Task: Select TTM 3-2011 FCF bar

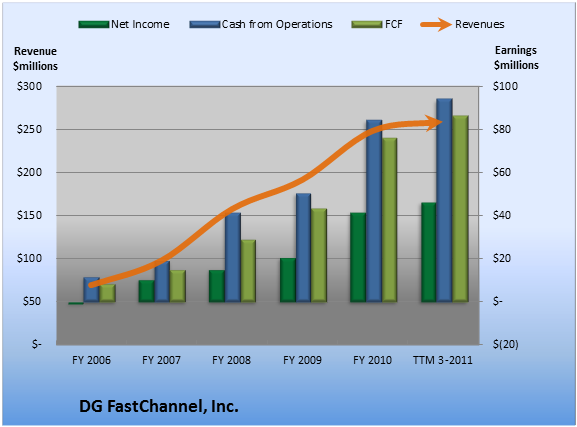Action: click(460, 209)
